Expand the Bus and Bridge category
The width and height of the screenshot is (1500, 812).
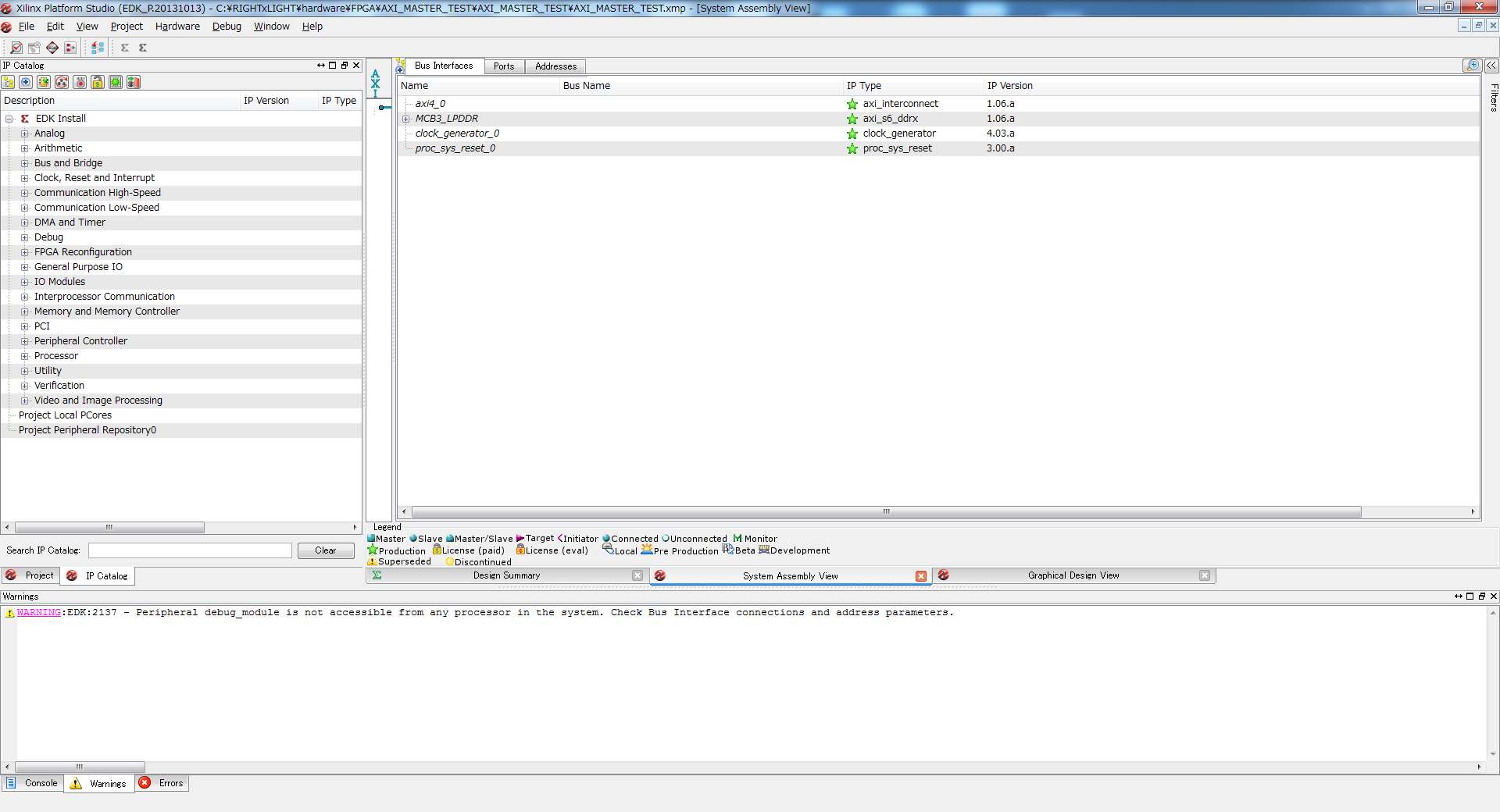click(24, 163)
